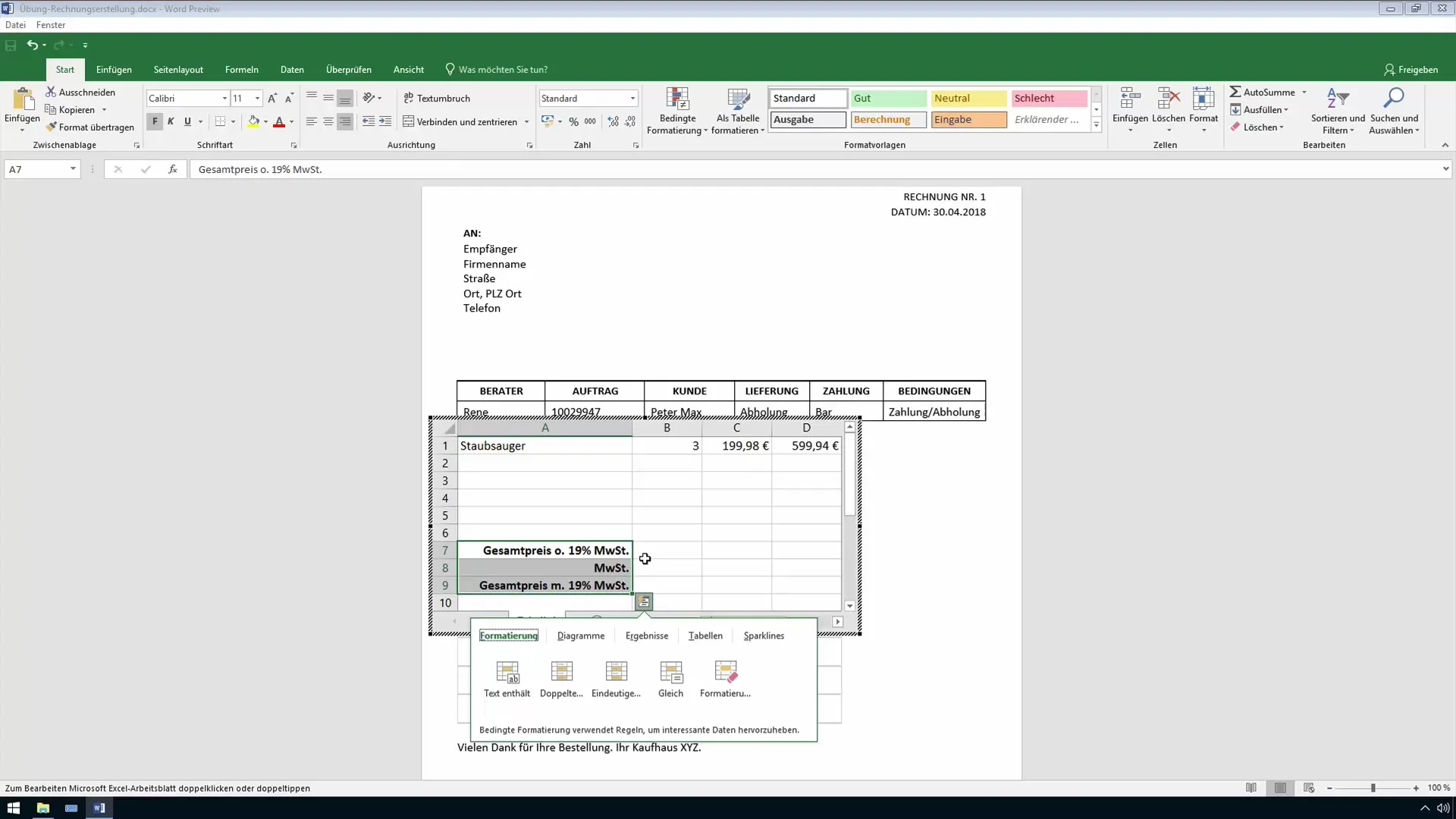Switch to Diagramme quick analysis tab
This screenshot has width=1456, height=819.
pyautogui.click(x=581, y=636)
